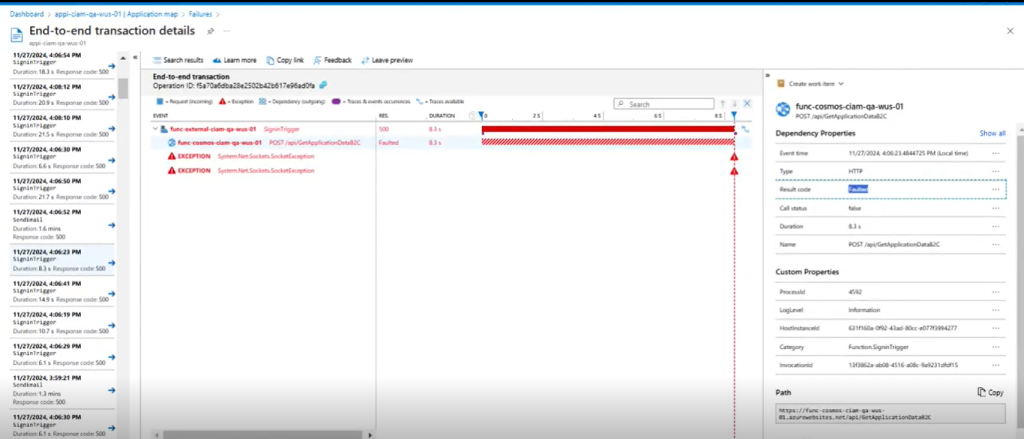Open the 3:59:21 PM SendEmail result
The image size is (1024, 439).
[x=62, y=390]
